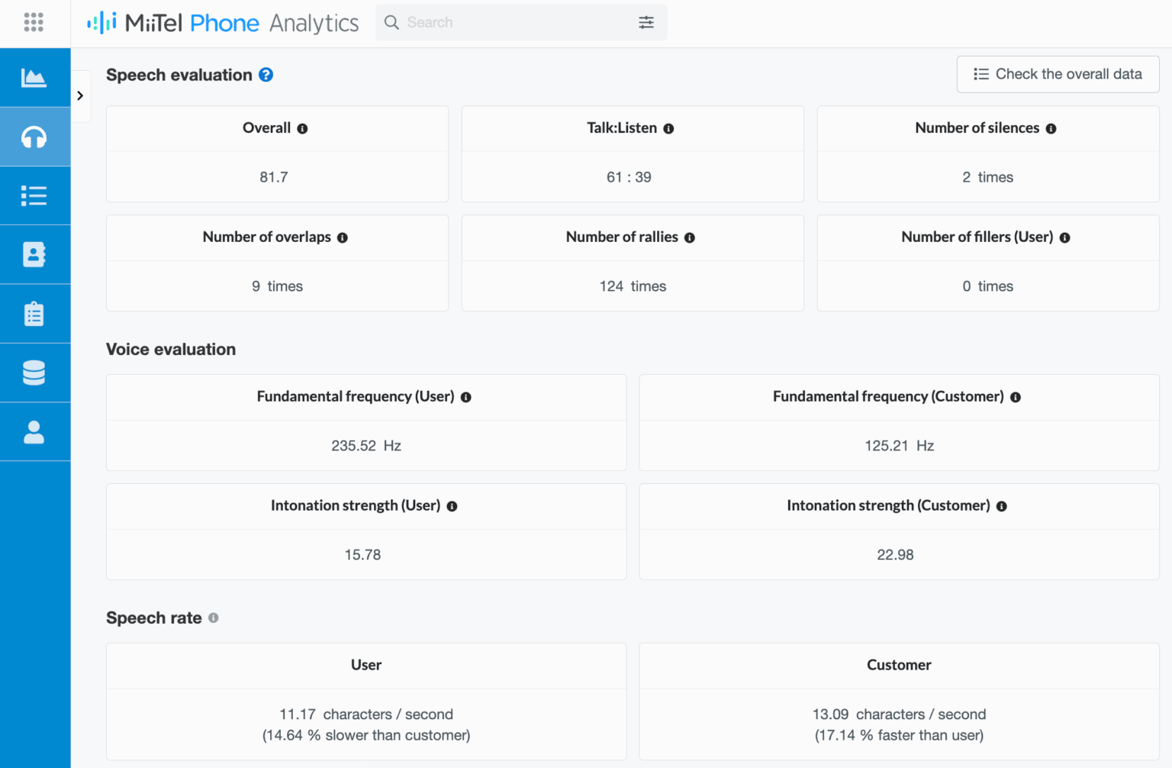Open search filter options slider icon
Viewport: 1172px width, 768px height.
646,22
